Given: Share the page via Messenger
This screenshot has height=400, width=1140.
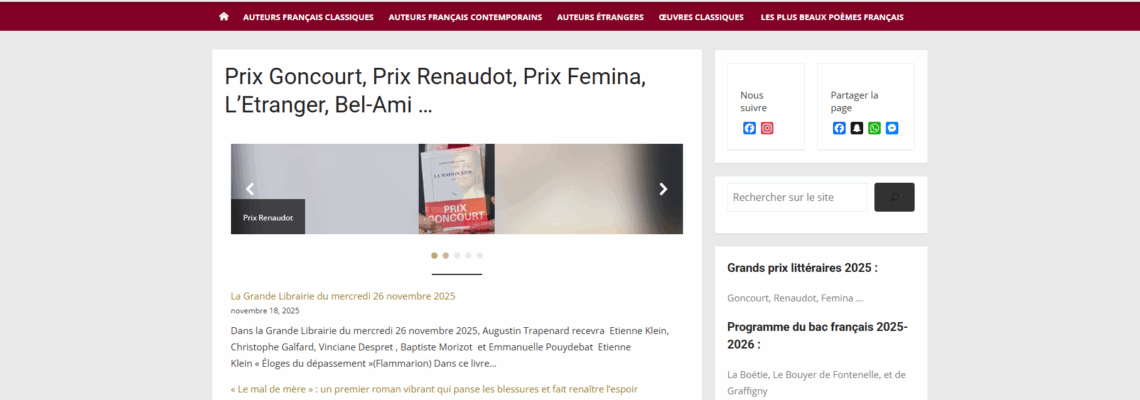Looking at the screenshot, I should [892, 128].
